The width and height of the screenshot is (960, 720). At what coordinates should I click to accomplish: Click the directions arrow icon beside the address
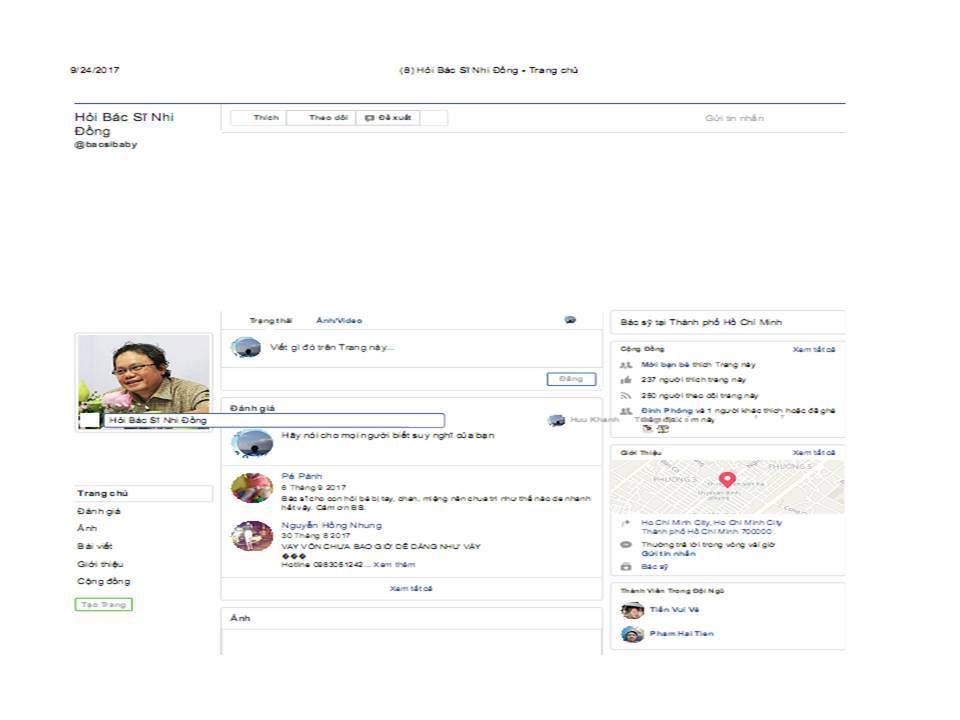[x=626, y=523]
